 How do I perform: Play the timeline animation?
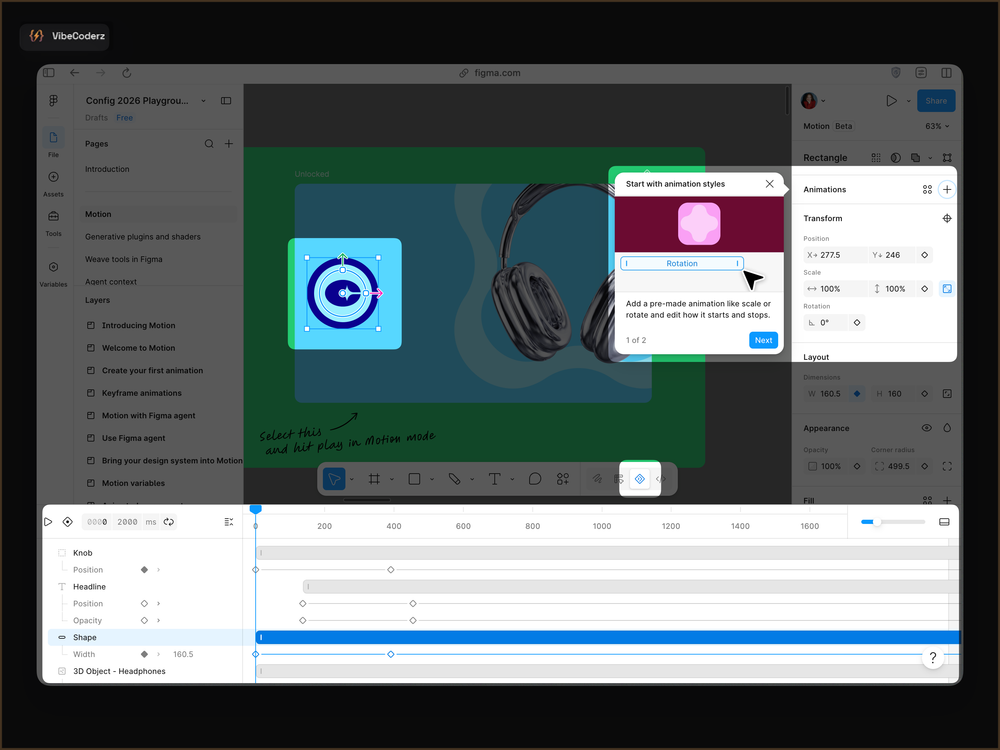[x=48, y=522]
